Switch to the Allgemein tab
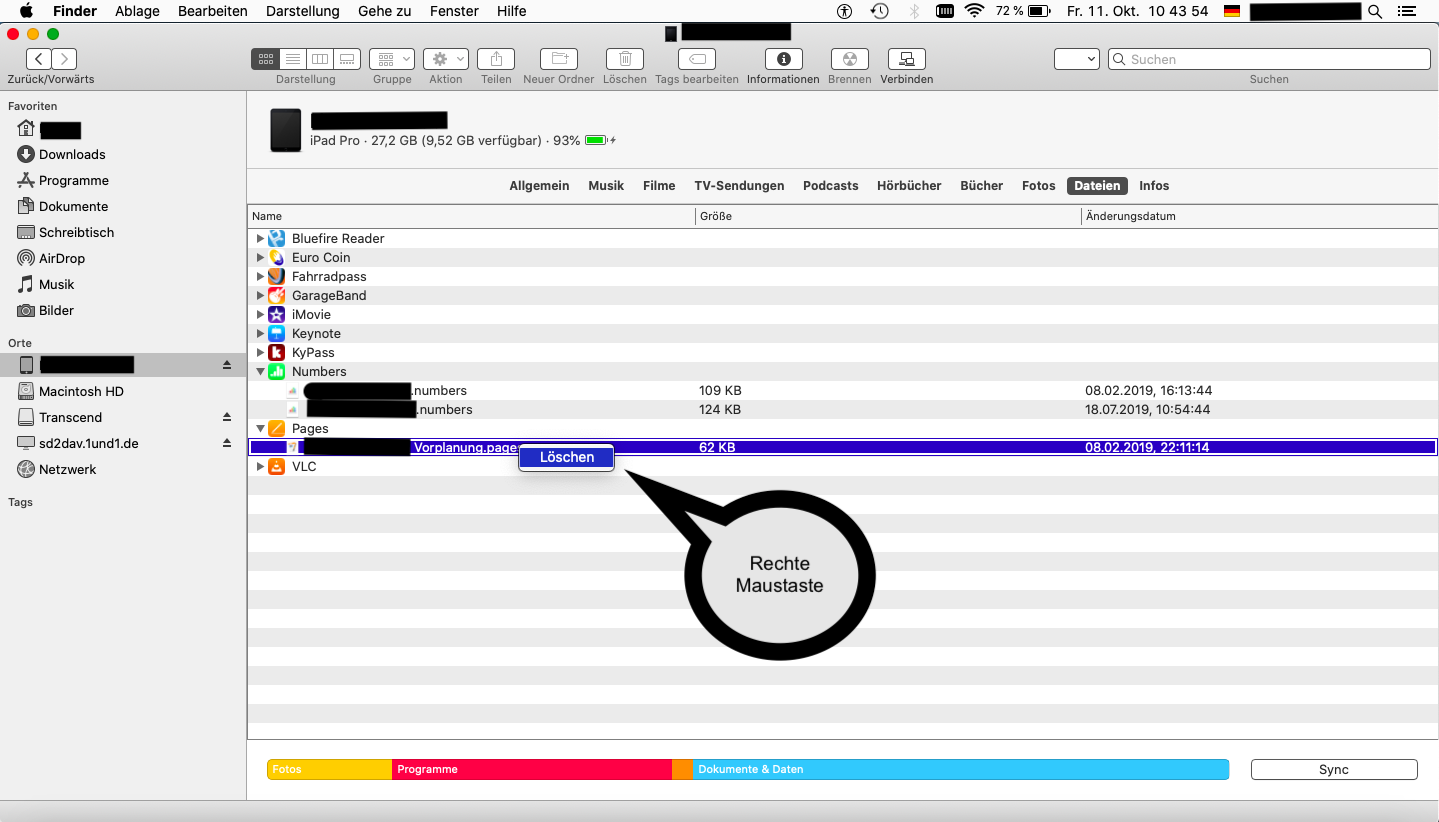Image resolution: width=1439 pixels, height=822 pixels. (x=539, y=185)
